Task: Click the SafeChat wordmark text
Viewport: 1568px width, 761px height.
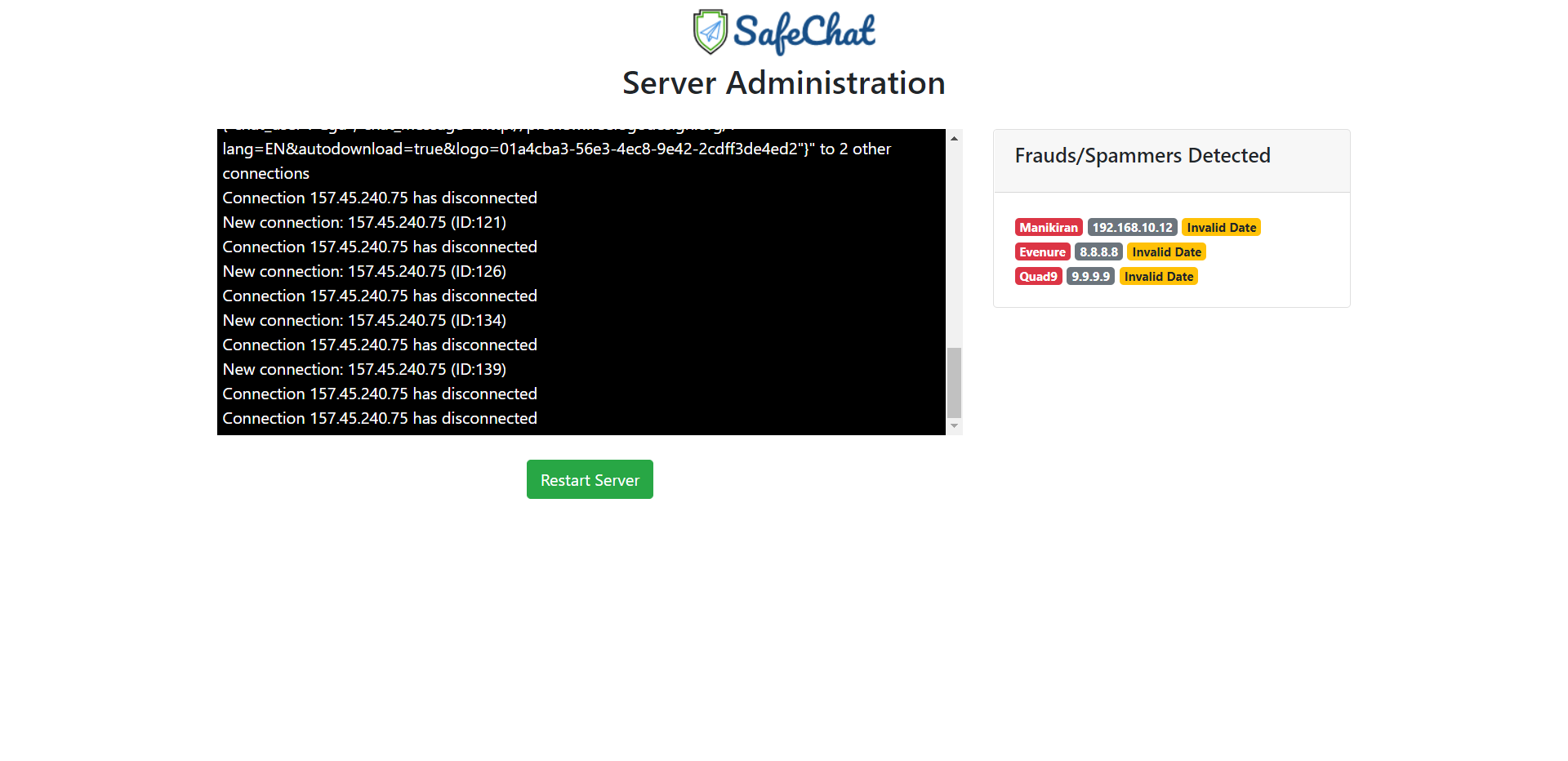Action: pyautogui.click(x=804, y=33)
